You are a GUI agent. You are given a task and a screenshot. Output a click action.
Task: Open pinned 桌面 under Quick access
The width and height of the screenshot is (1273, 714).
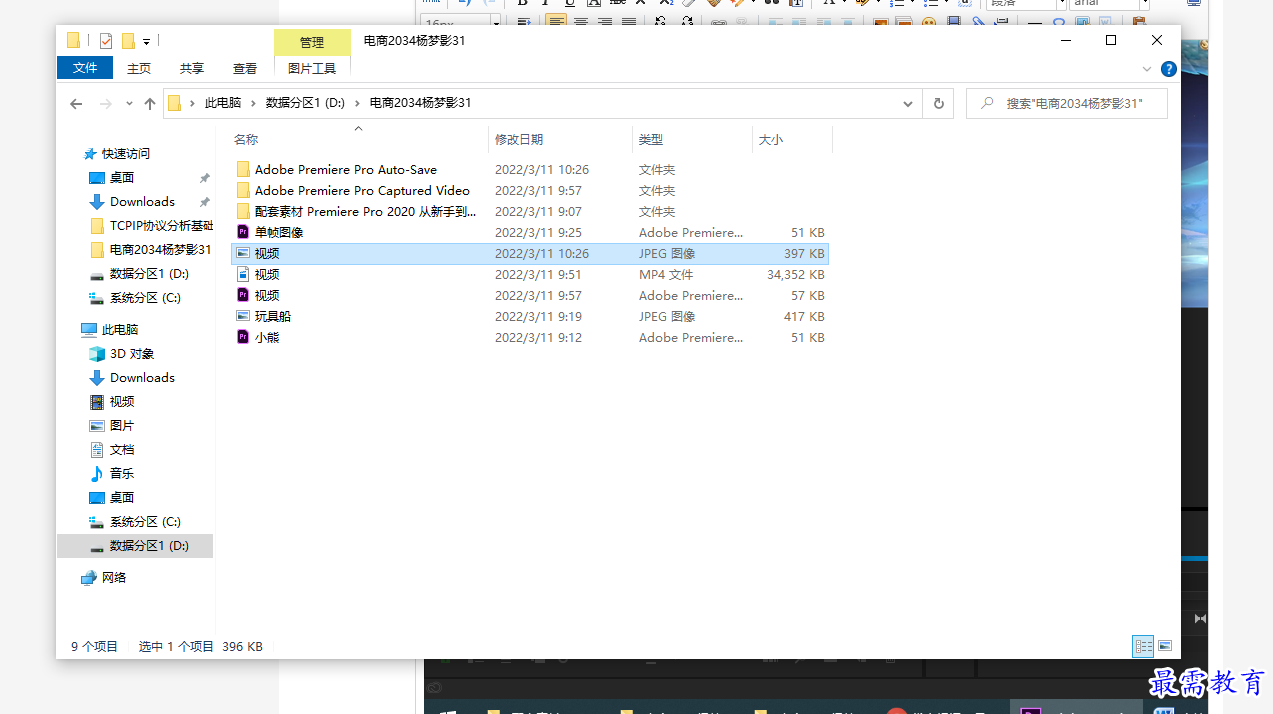122,178
